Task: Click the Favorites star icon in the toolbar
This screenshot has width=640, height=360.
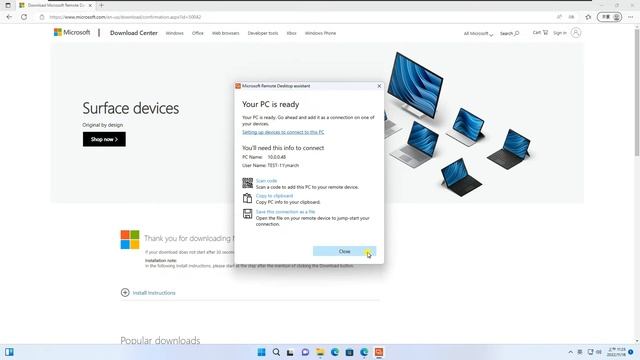Action: coord(588,17)
